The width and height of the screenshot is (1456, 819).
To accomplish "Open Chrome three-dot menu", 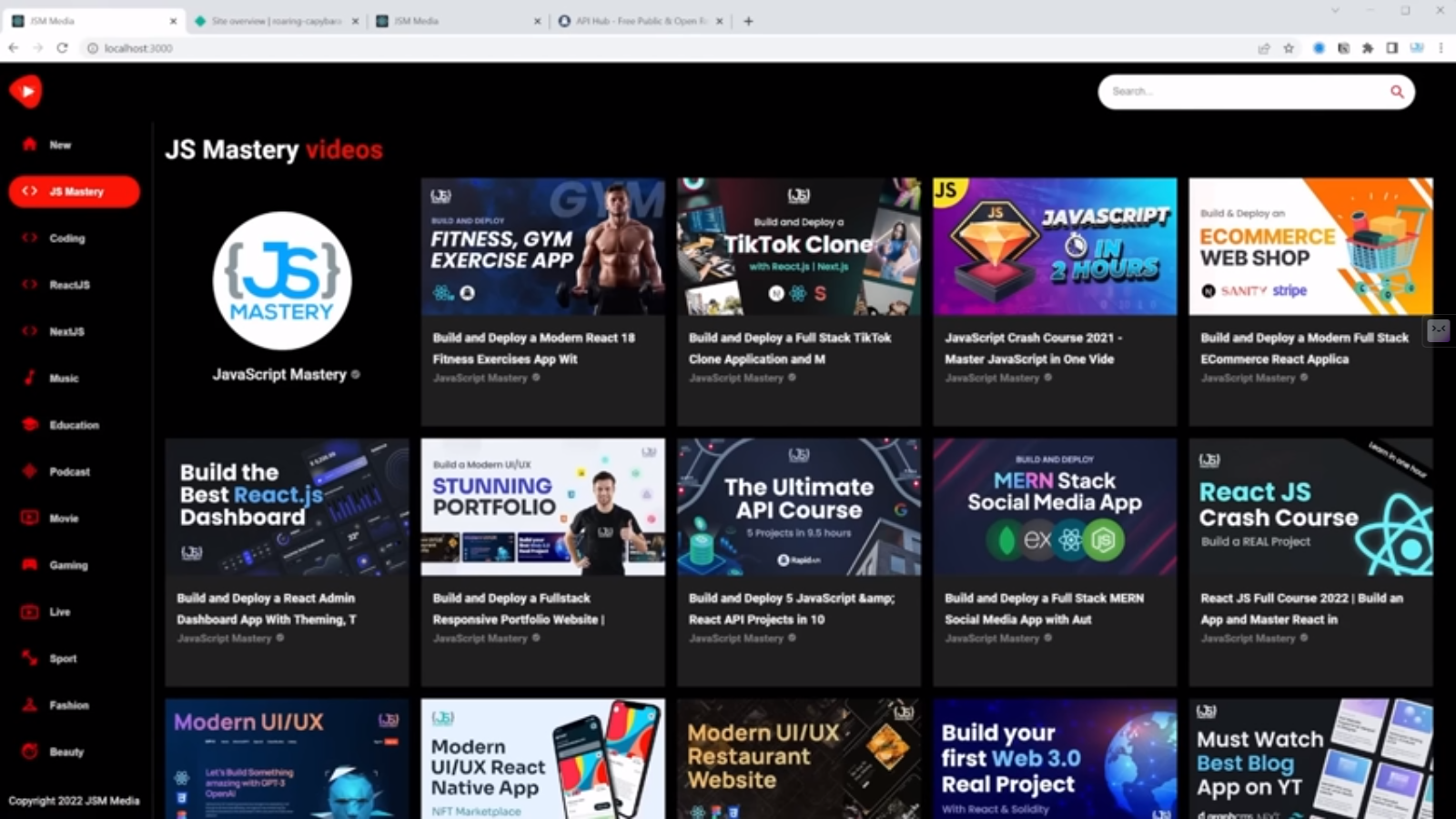I will click(1441, 48).
